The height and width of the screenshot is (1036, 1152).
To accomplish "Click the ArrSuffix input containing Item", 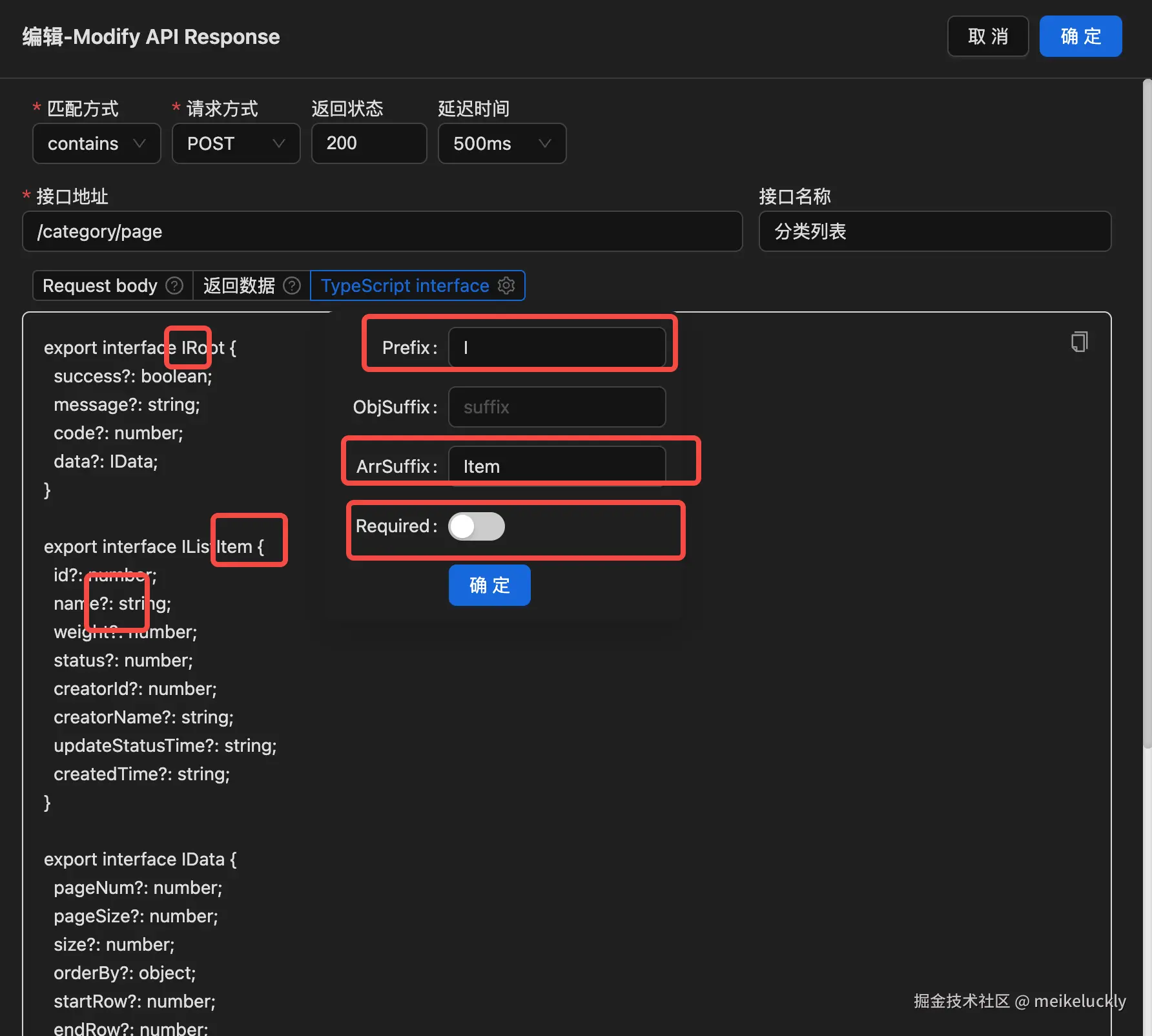I will pyautogui.click(x=558, y=466).
